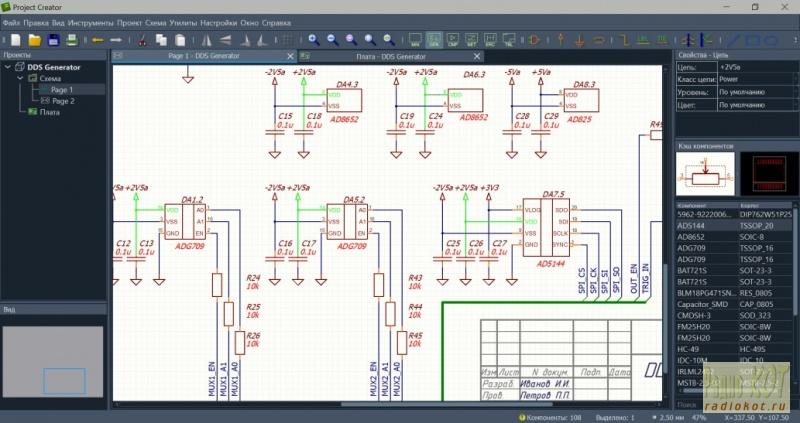
Task: Click the save (floppy disk) icon
Action: click(53, 40)
